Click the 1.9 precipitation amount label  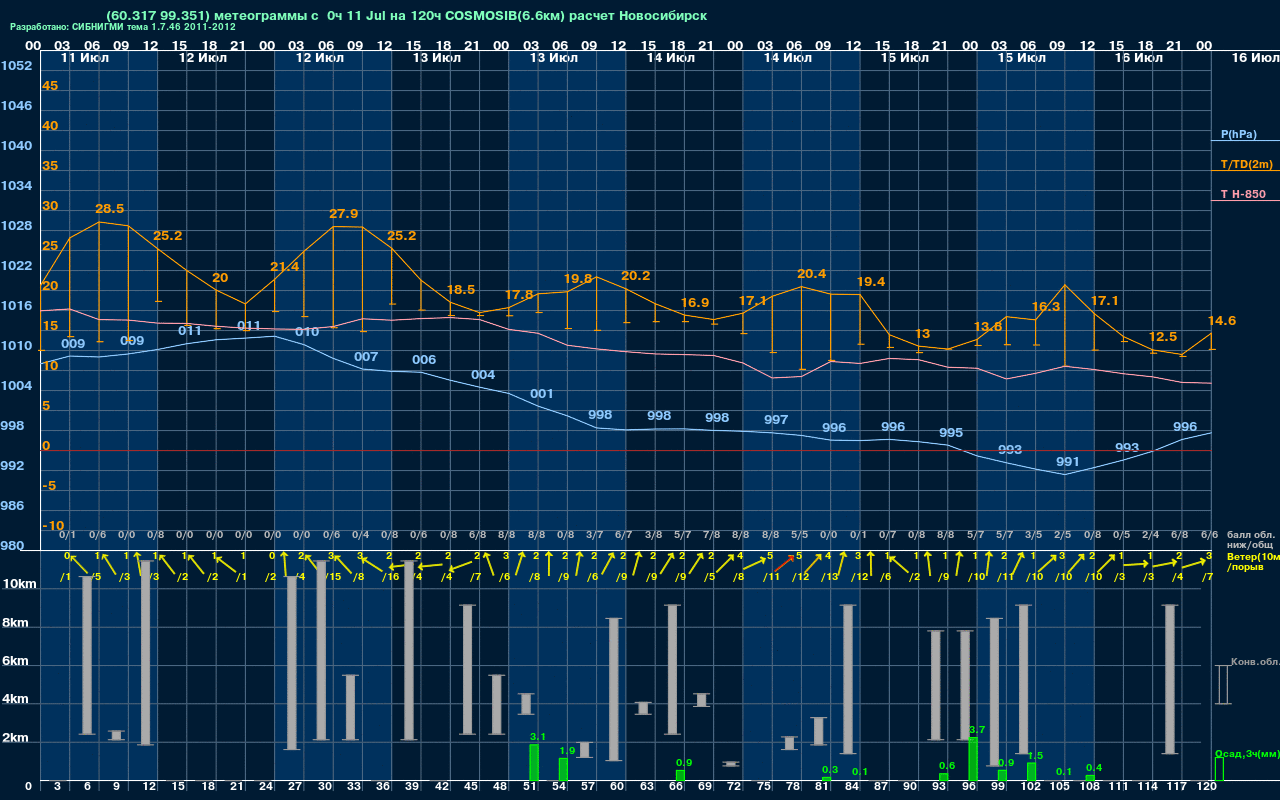pos(567,751)
